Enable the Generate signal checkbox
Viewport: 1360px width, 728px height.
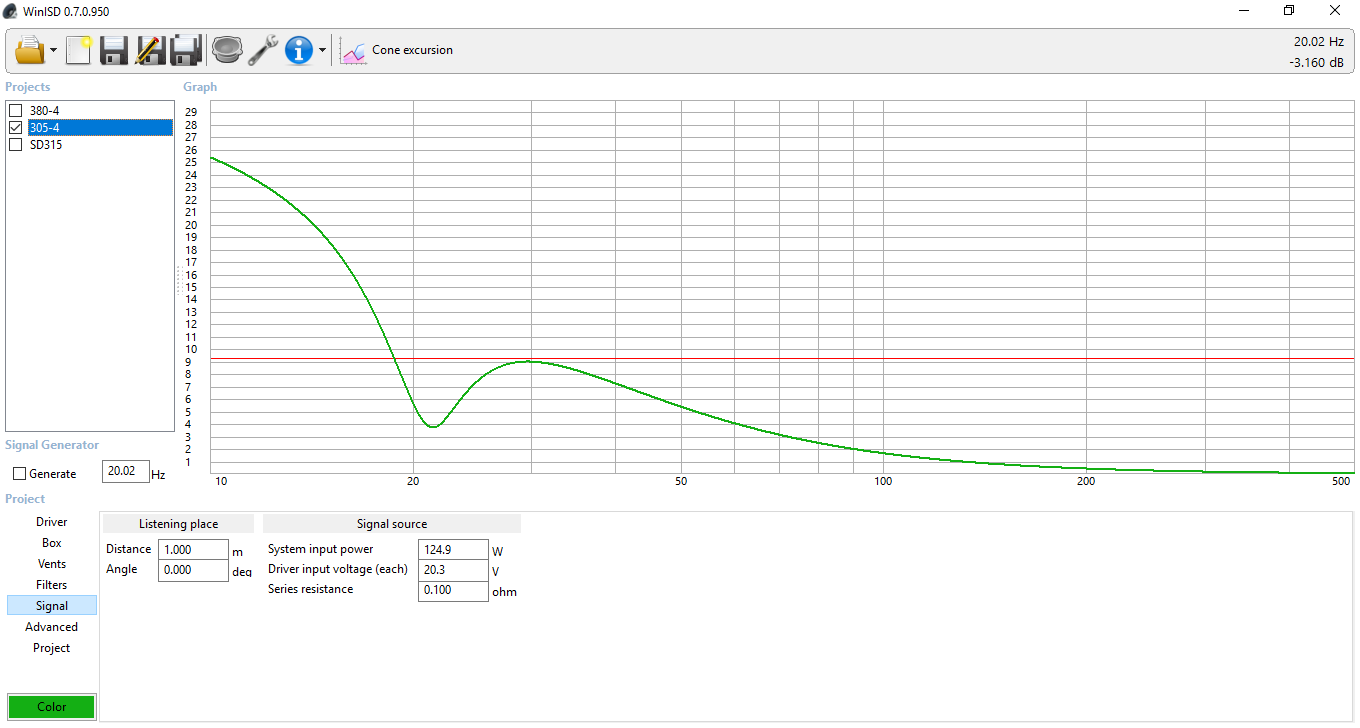tap(20, 474)
